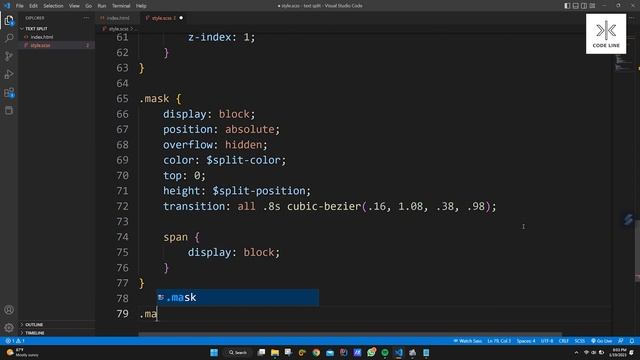Open the Run and Debug view
The height and width of the screenshot is (360, 640).
(9, 74)
